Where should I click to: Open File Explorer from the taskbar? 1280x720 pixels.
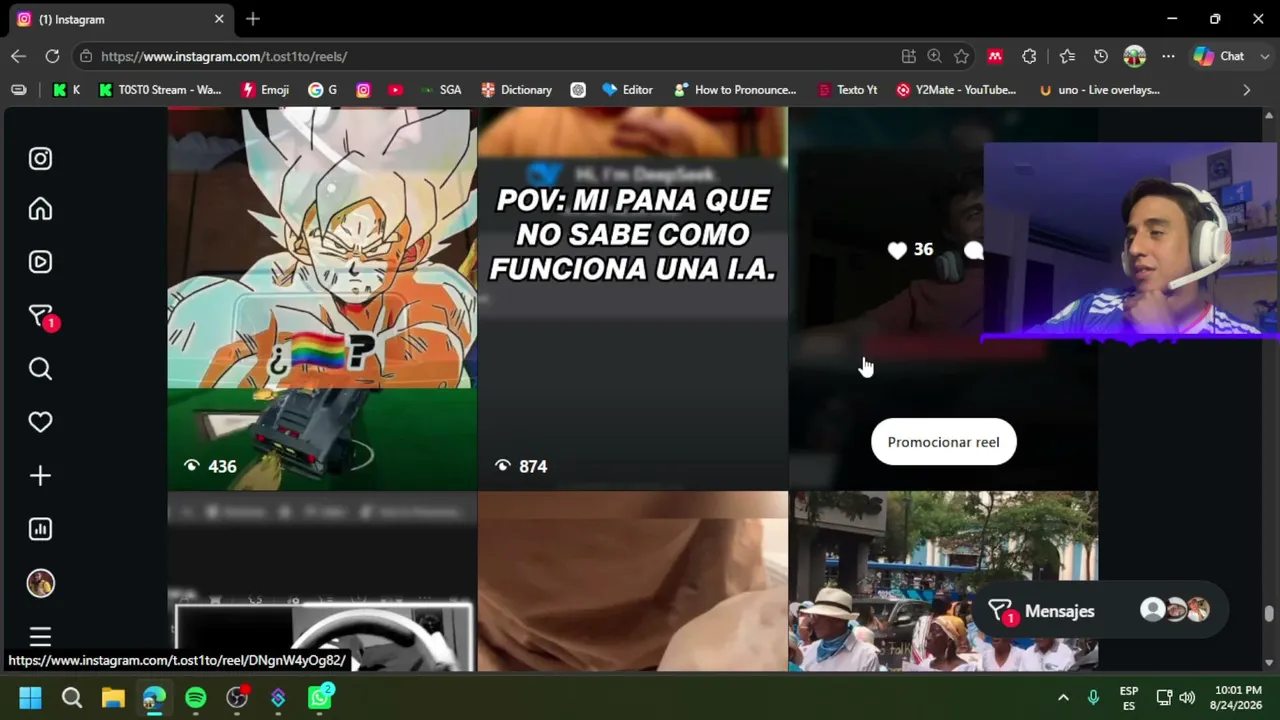coord(113,697)
